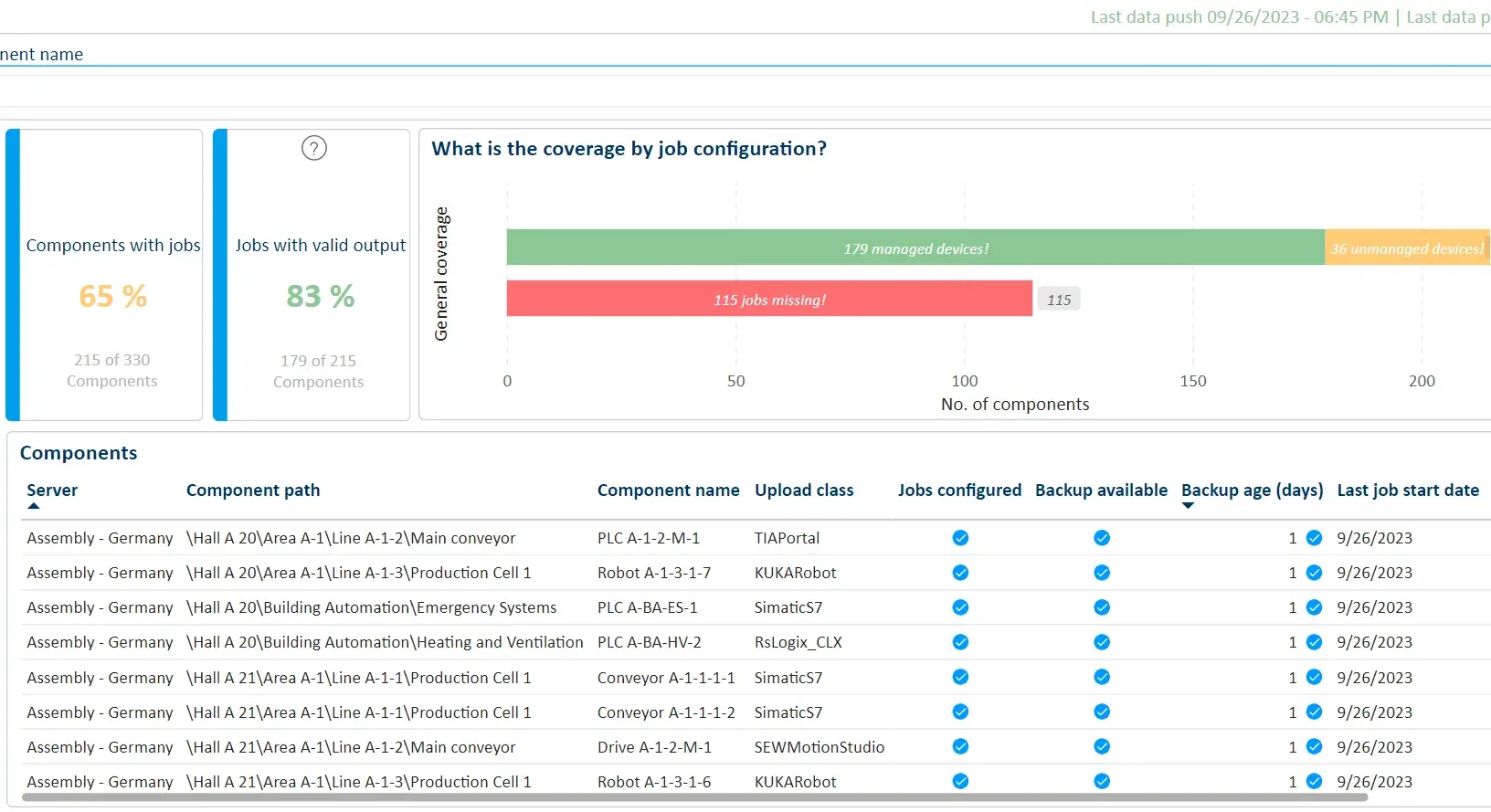The width and height of the screenshot is (1491, 812).
Task: Click SEWMotionStudio upload class cell
Action: click(820, 747)
